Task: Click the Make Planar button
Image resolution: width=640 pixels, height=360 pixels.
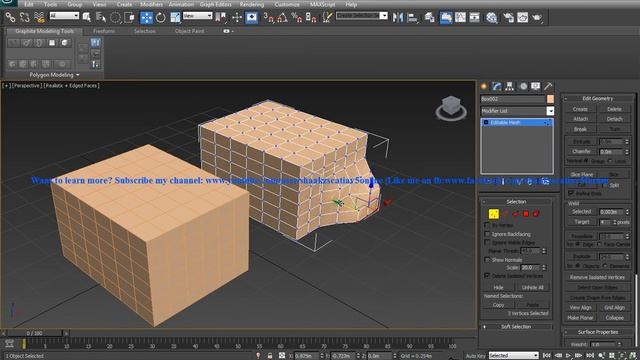Action: click(580, 318)
